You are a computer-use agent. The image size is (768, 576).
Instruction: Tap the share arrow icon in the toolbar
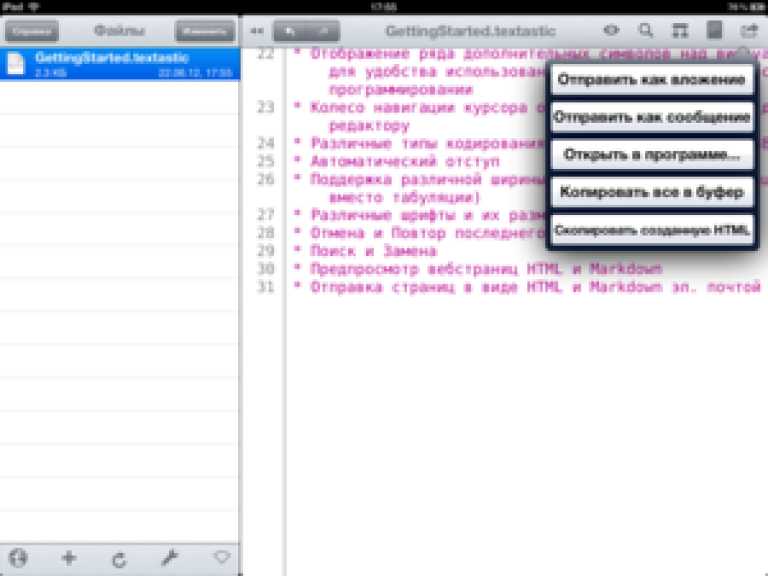(x=748, y=31)
